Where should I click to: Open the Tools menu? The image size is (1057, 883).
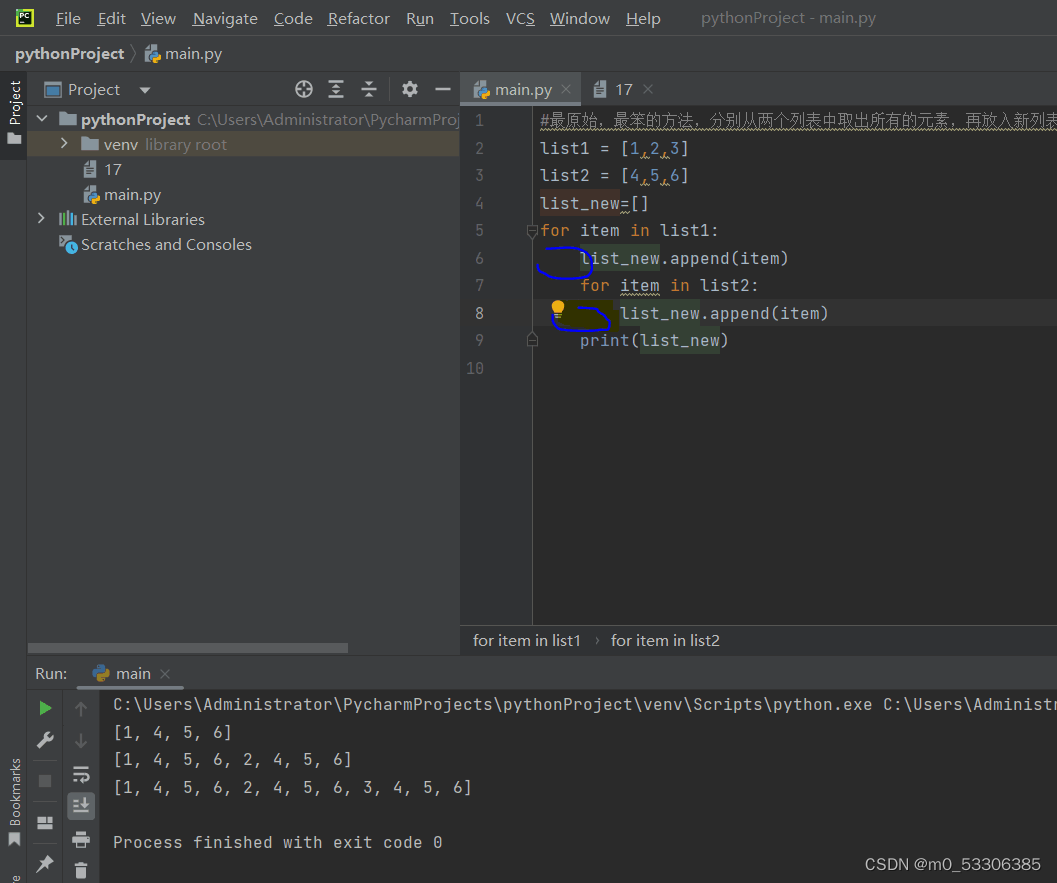[x=469, y=18]
